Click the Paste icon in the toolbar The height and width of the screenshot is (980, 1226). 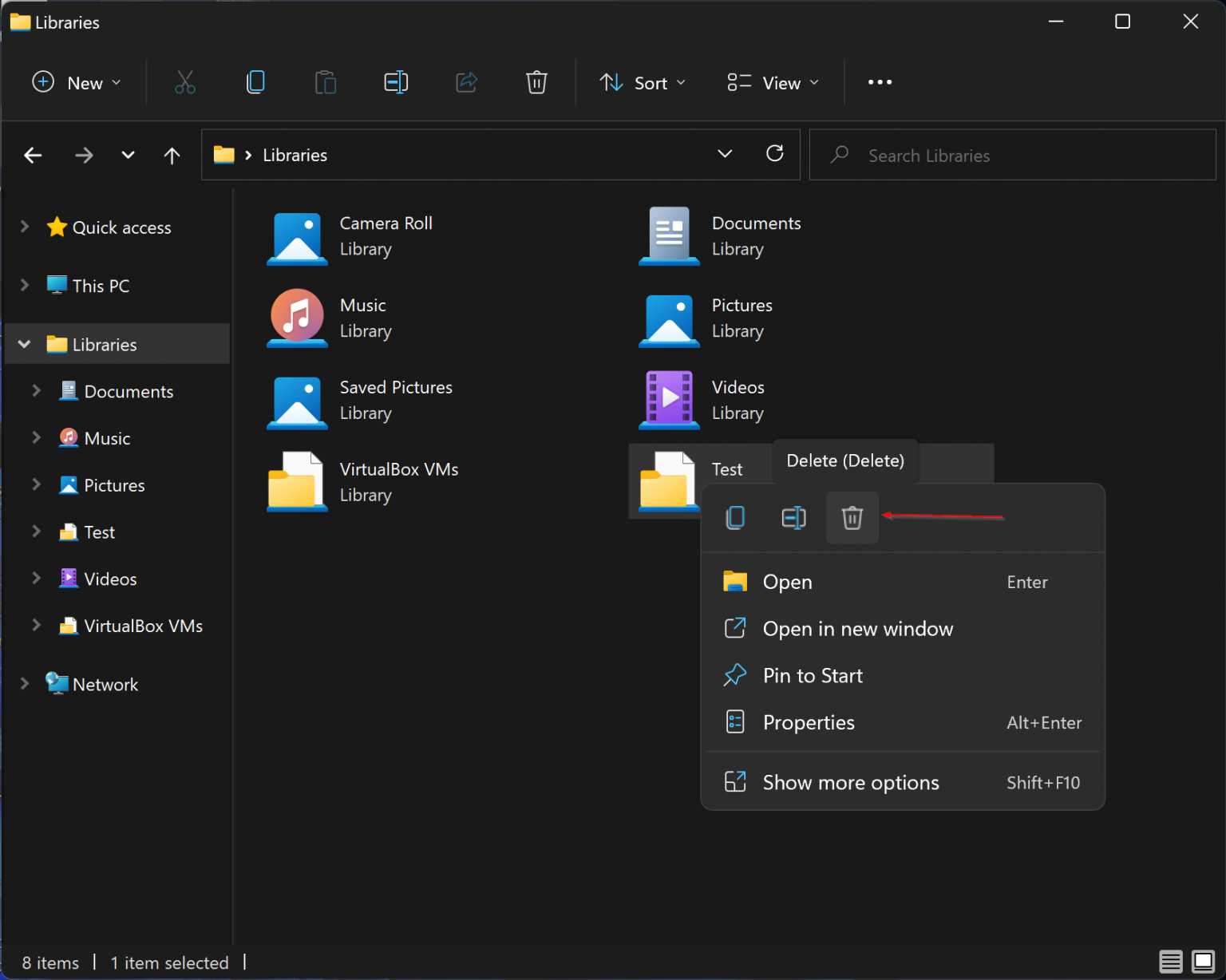tap(326, 82)
